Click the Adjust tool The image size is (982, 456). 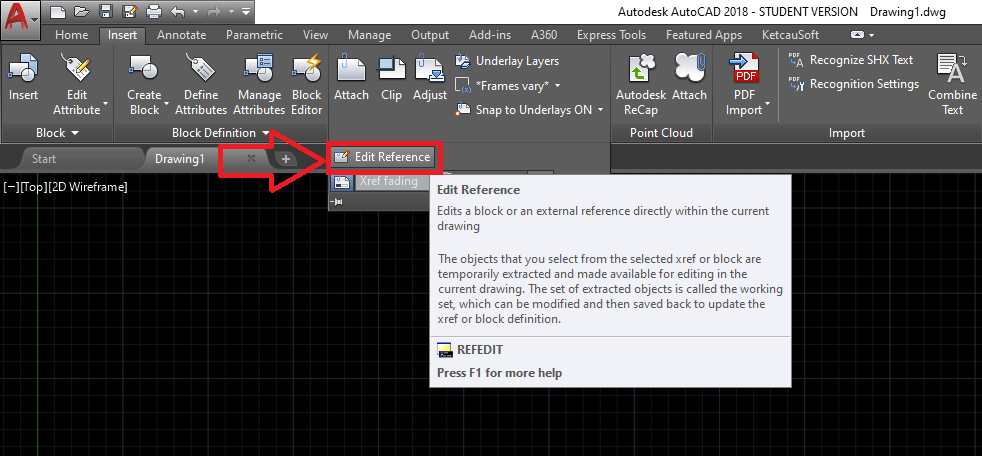click(x=430, y=78)
